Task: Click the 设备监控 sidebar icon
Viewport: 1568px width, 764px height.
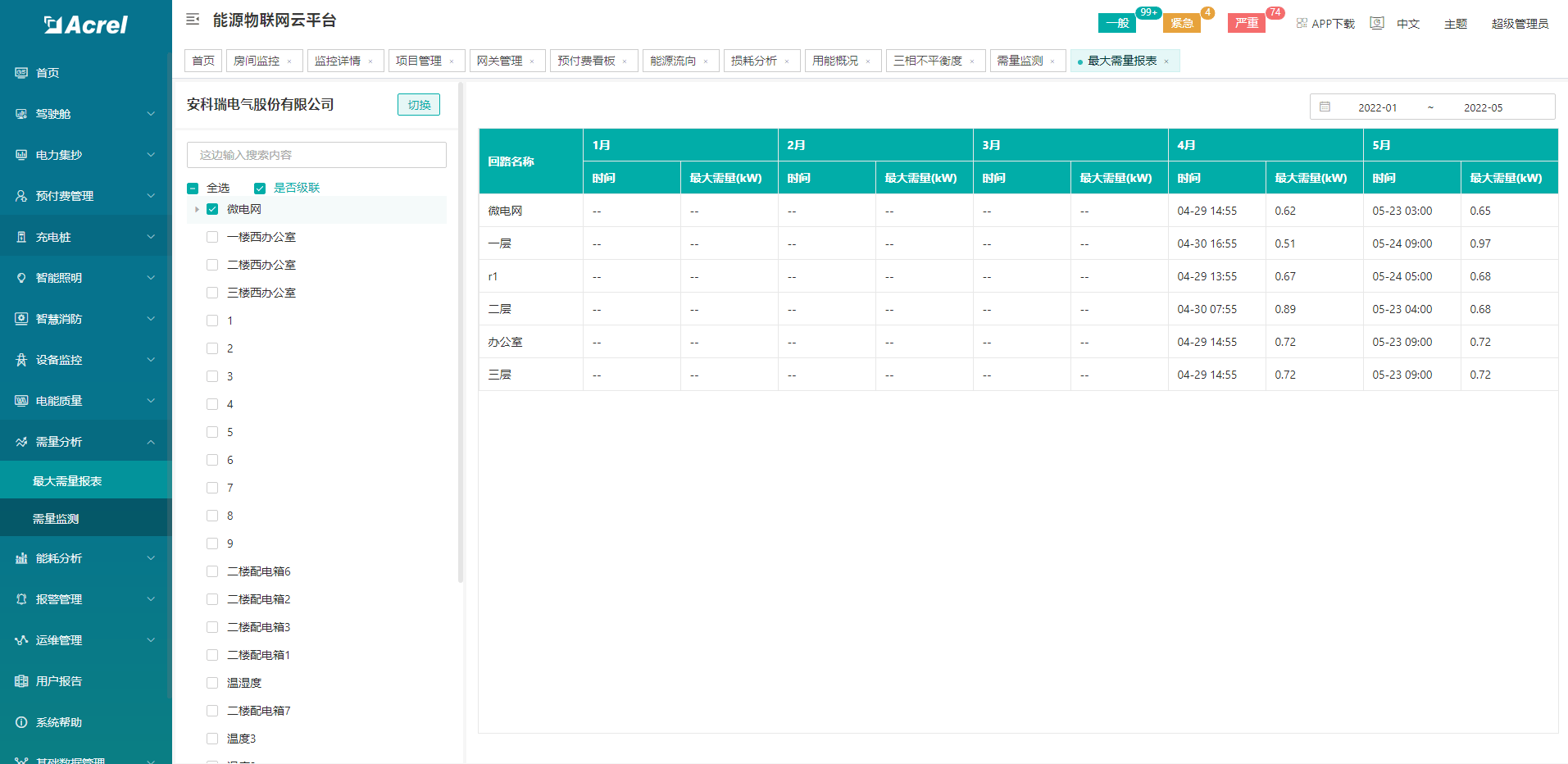Action: 21,360
